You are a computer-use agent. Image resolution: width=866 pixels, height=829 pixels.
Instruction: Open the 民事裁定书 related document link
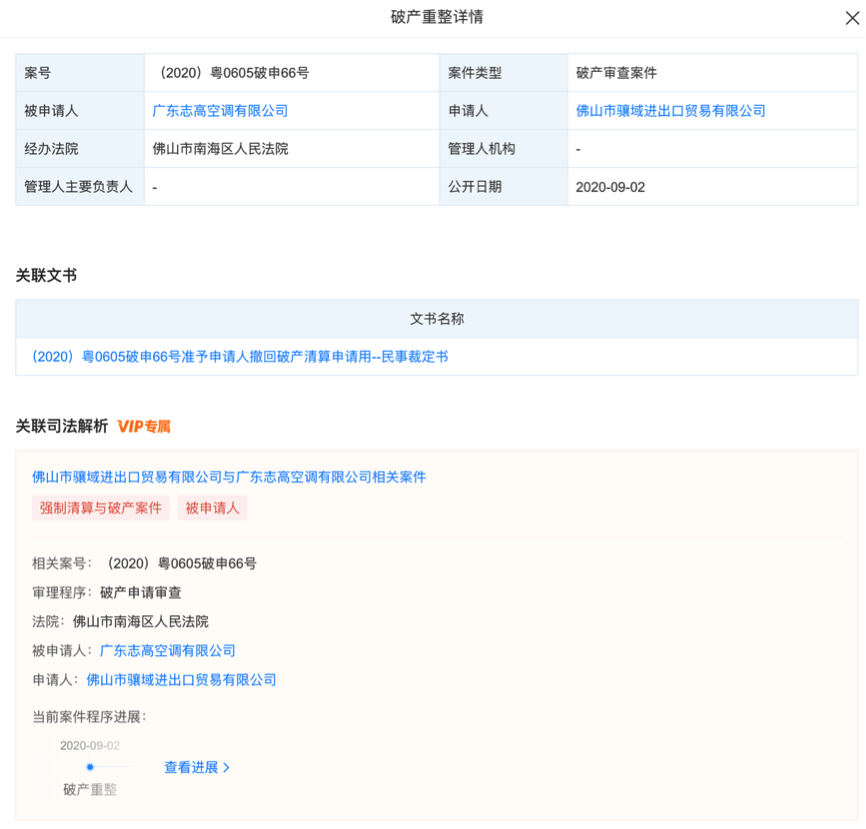tap(240, 357)
